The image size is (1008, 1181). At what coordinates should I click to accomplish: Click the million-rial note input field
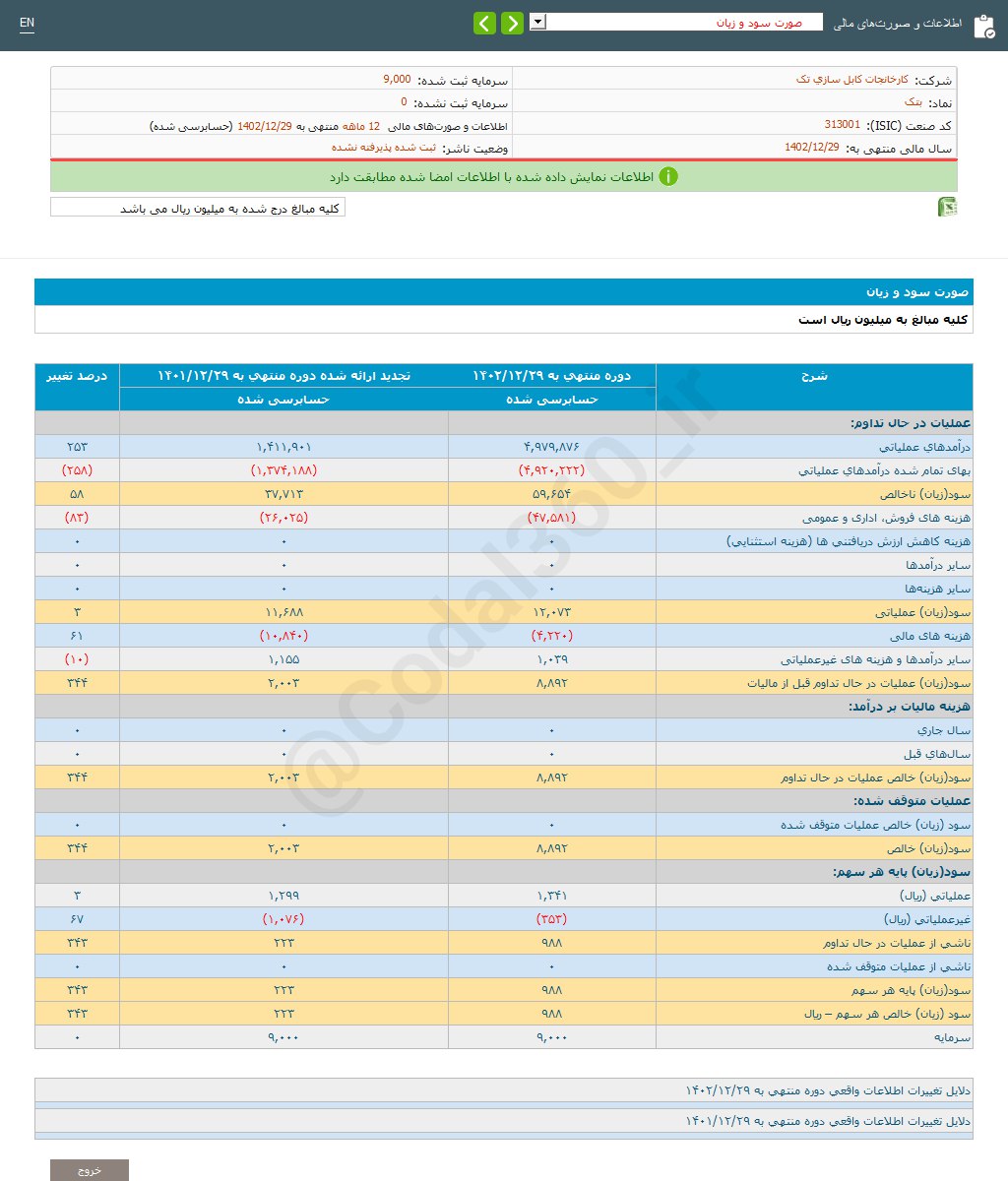click(x=197, y=208)
